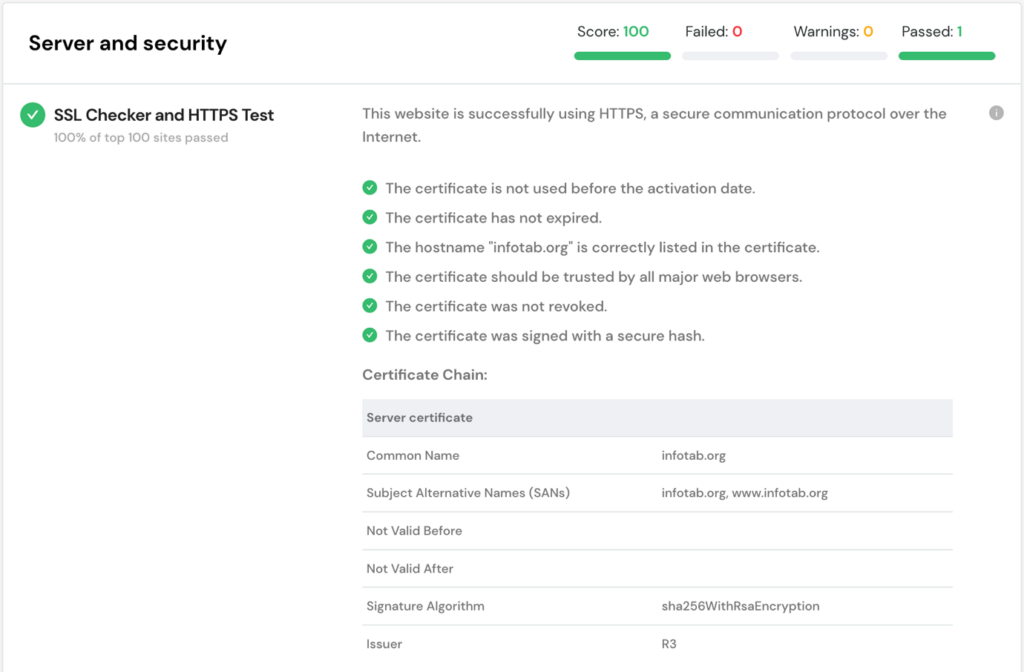Click the Warnings progress bar
This screenshot has width=1024, height=672.
pyautogui.click(x=839, y=56)
